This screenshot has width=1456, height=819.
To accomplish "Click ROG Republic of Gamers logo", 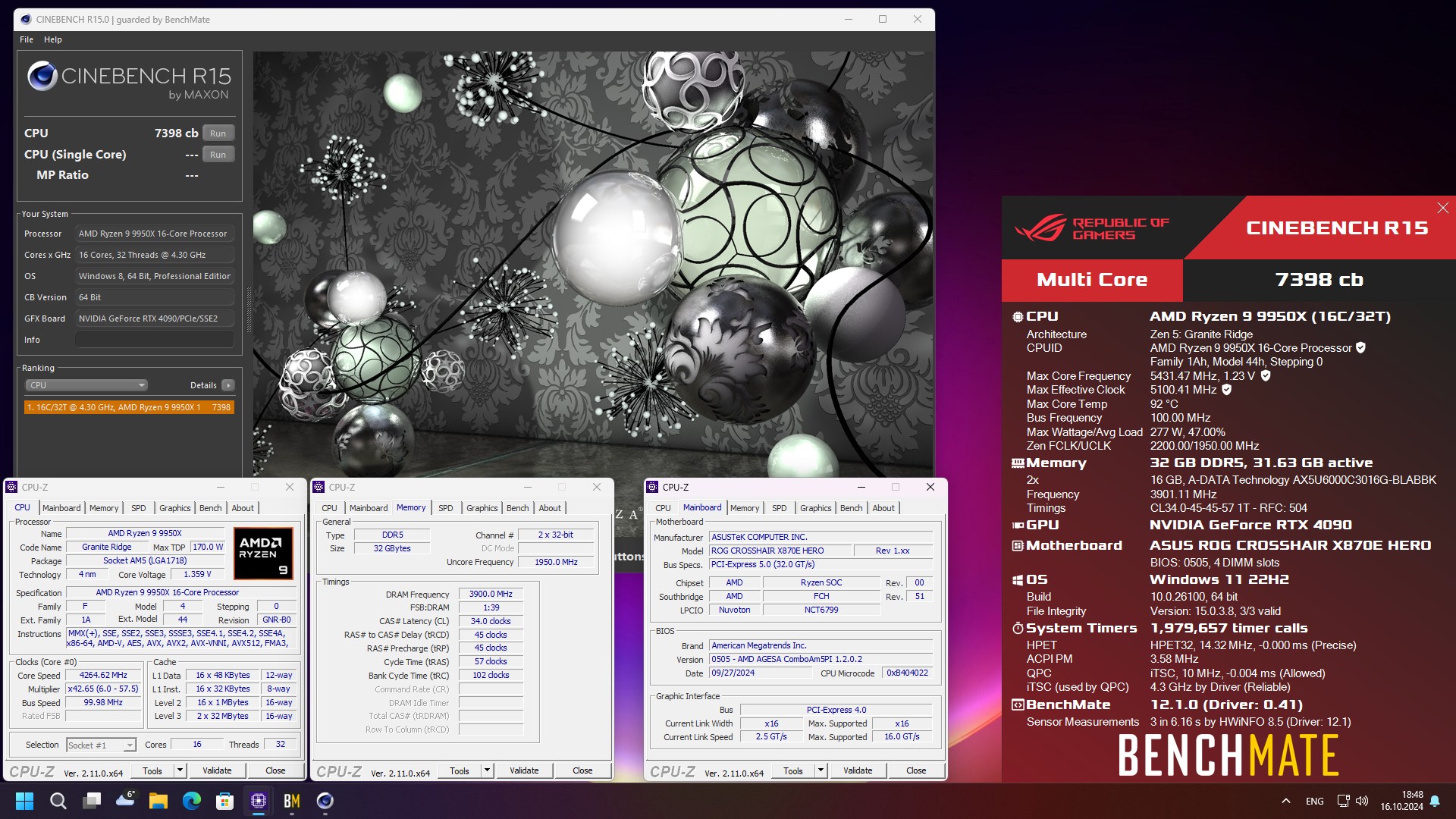I will coord(1092,227).
